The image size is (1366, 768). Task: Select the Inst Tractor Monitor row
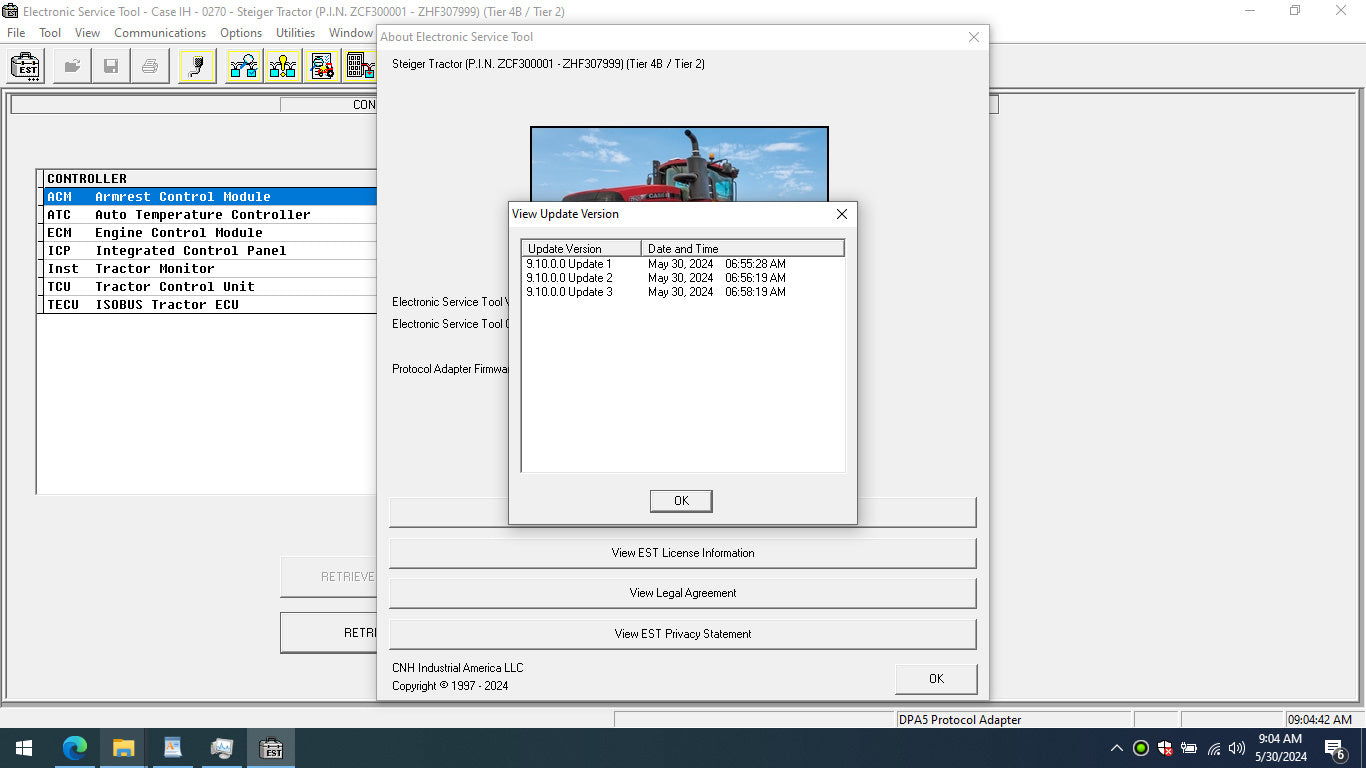pyautogui.click(x=210, y=269)
